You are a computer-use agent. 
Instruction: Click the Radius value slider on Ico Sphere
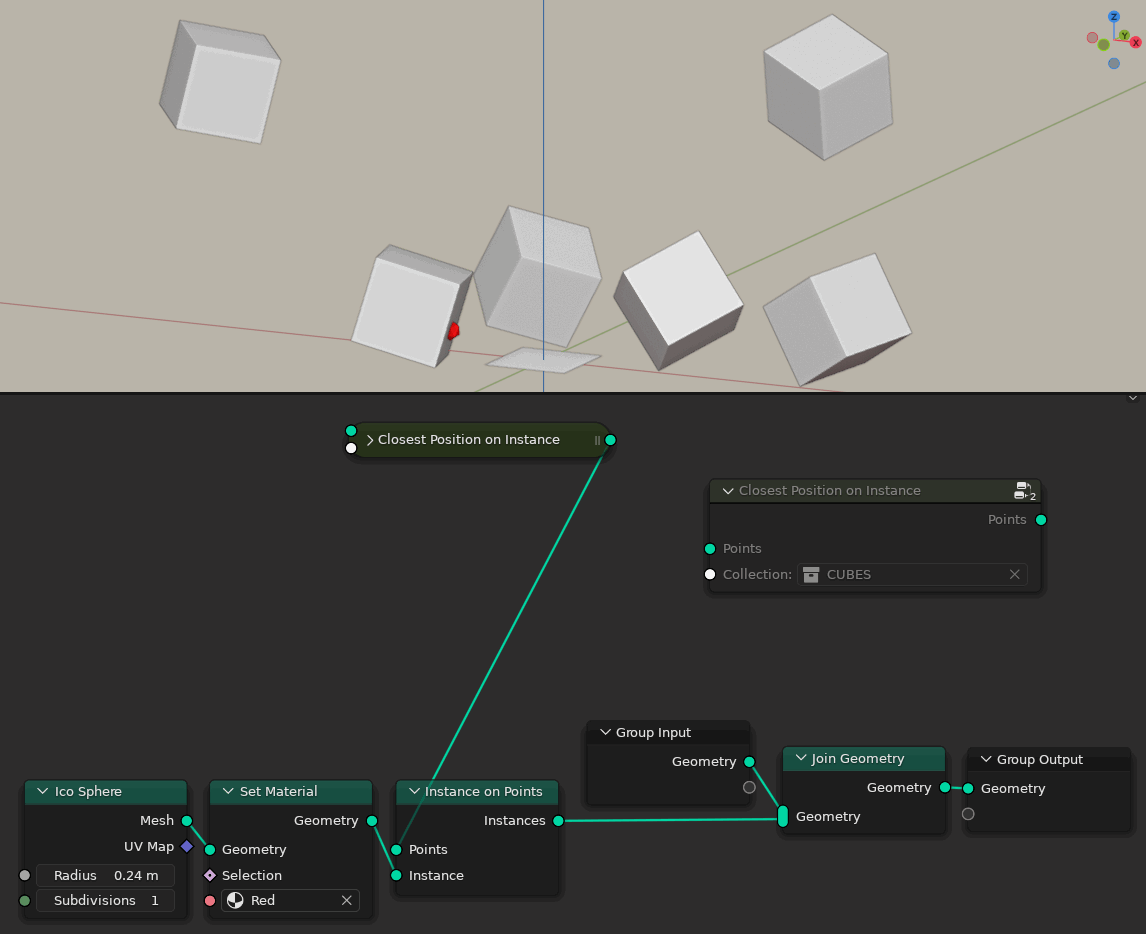click(108, 875)
